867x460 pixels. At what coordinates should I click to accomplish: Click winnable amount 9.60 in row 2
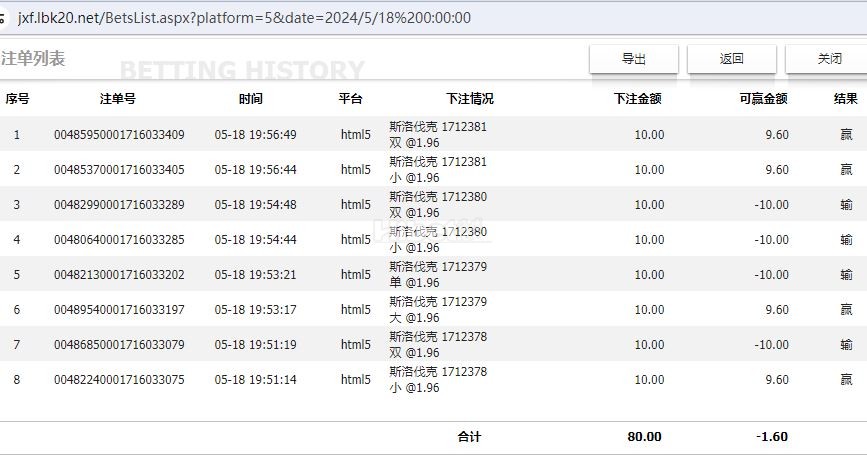(777, 170)
